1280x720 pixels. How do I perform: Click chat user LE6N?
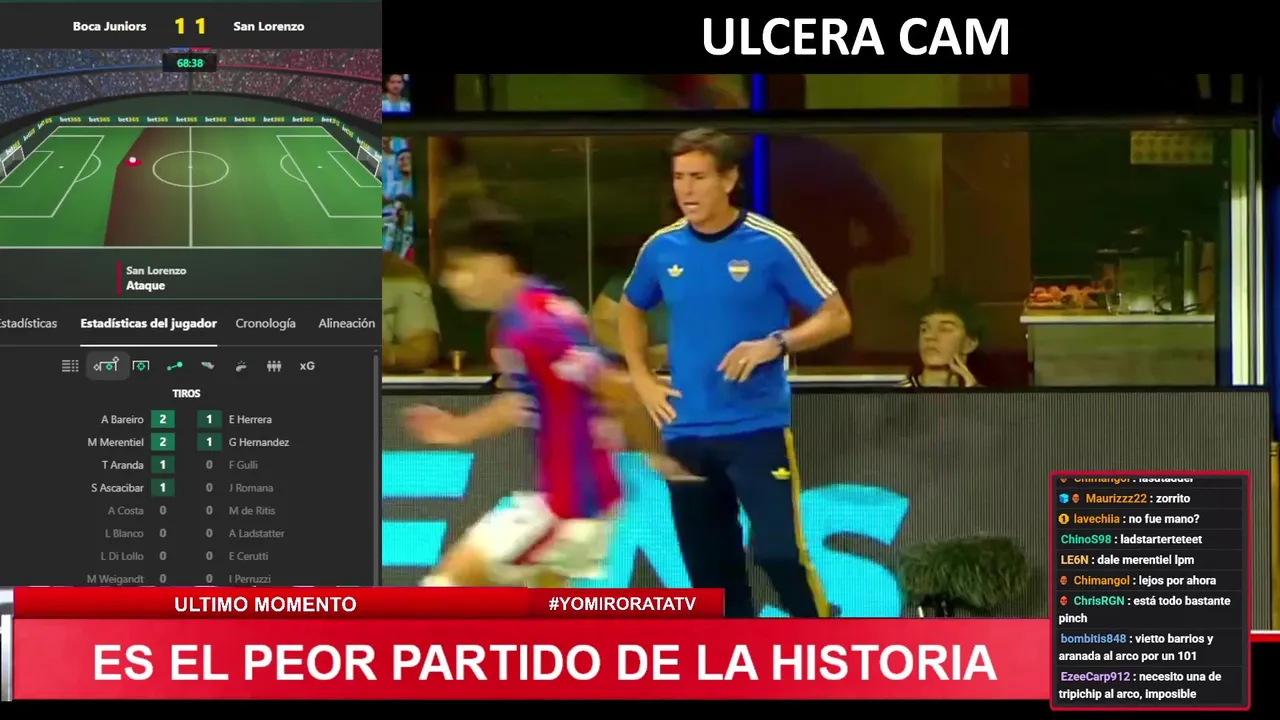click(x=1074, y=560)
